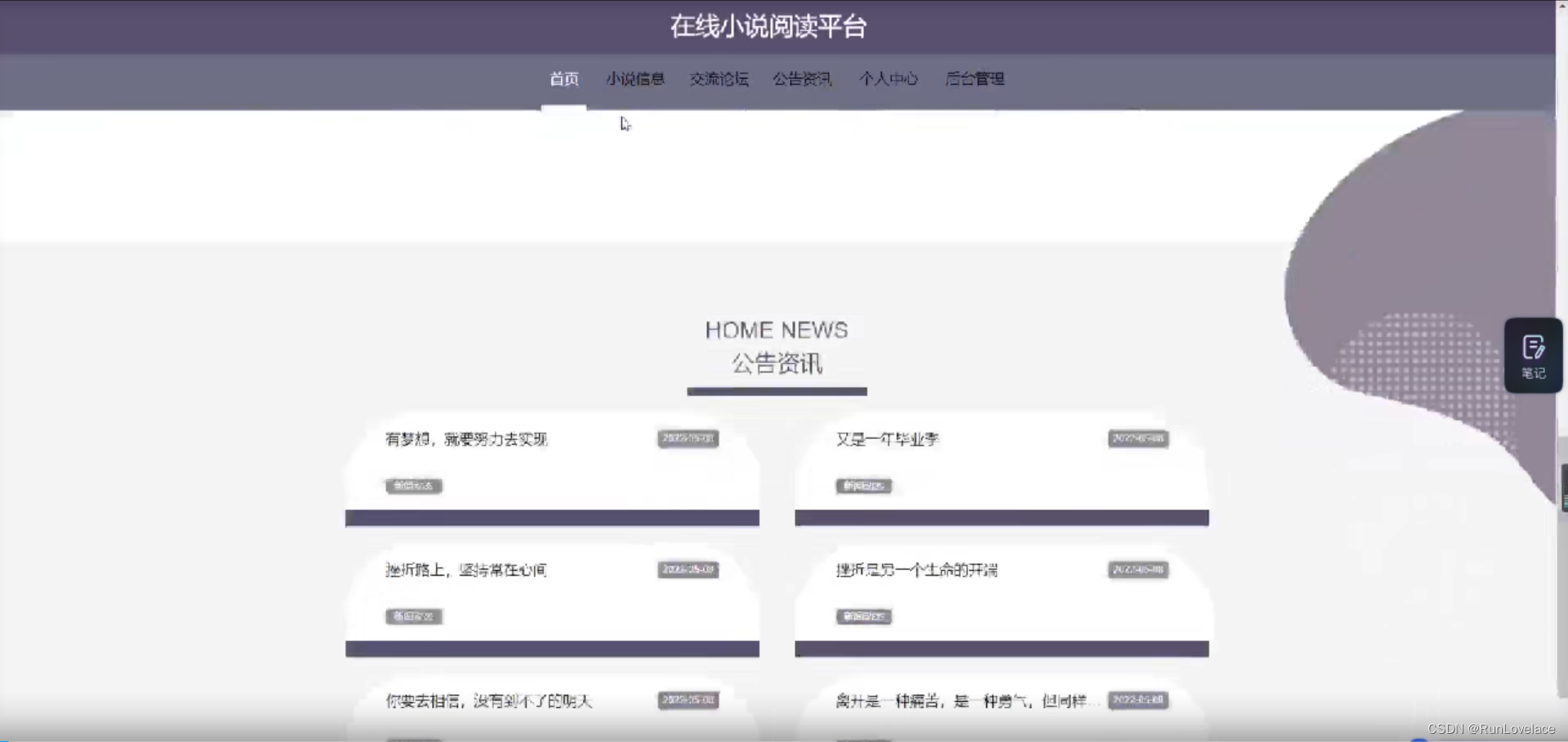Screen dimensions: 1568x742
Task: Click date badge on 离开是一种痛苦 card
Action: click(1138, 700)
